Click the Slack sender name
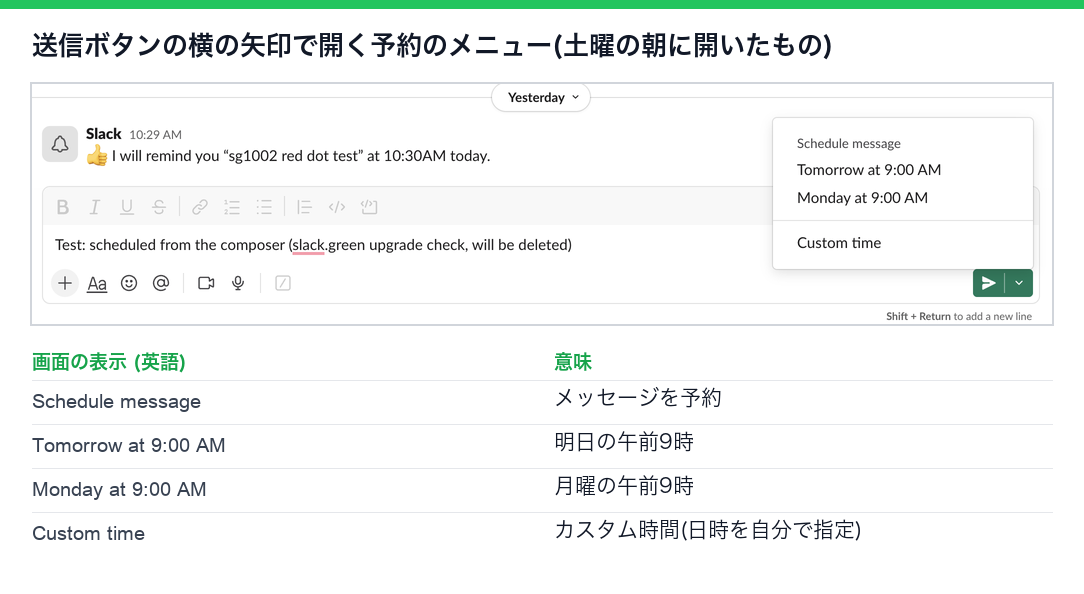 [x=104, y=133]
